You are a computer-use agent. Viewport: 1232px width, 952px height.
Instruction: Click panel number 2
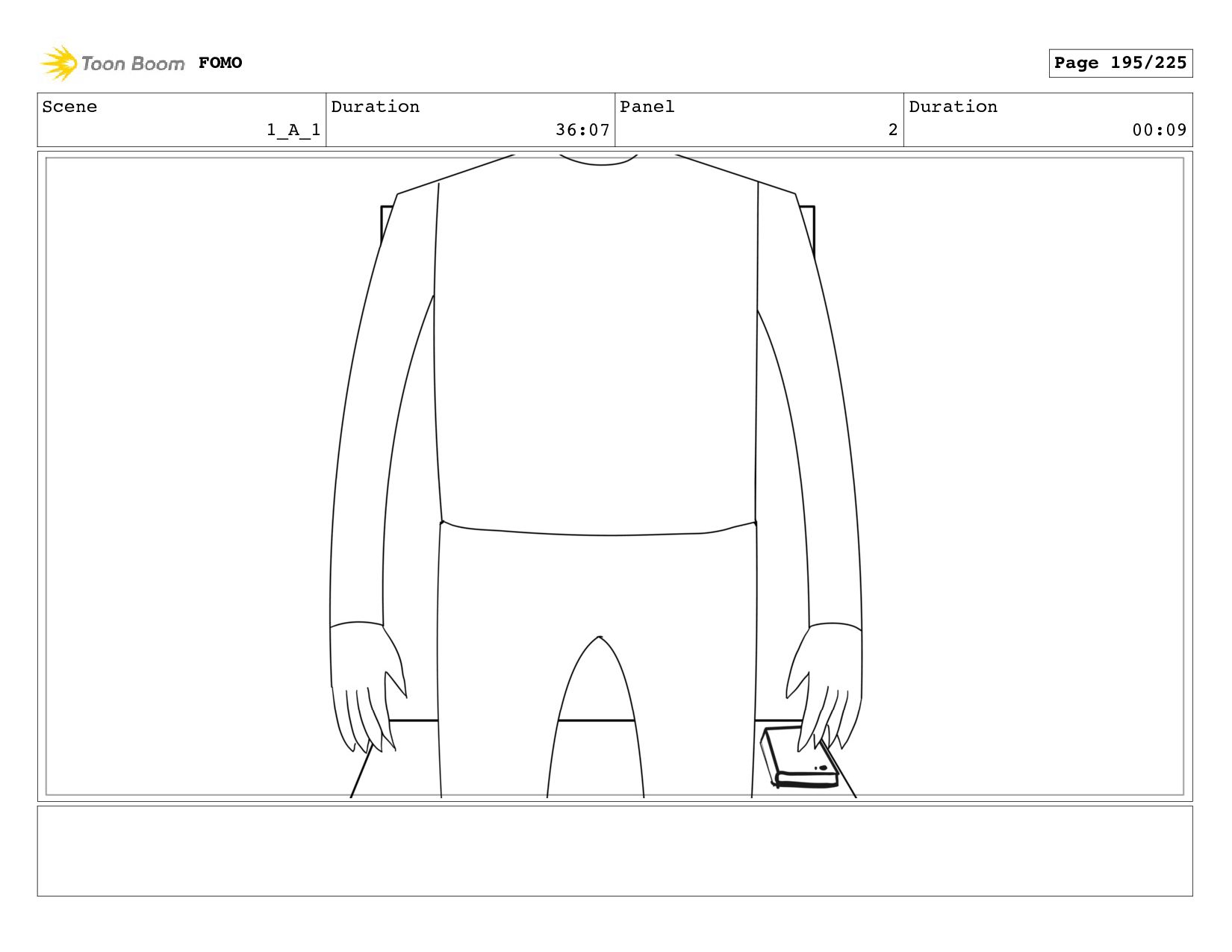point(892,130)
